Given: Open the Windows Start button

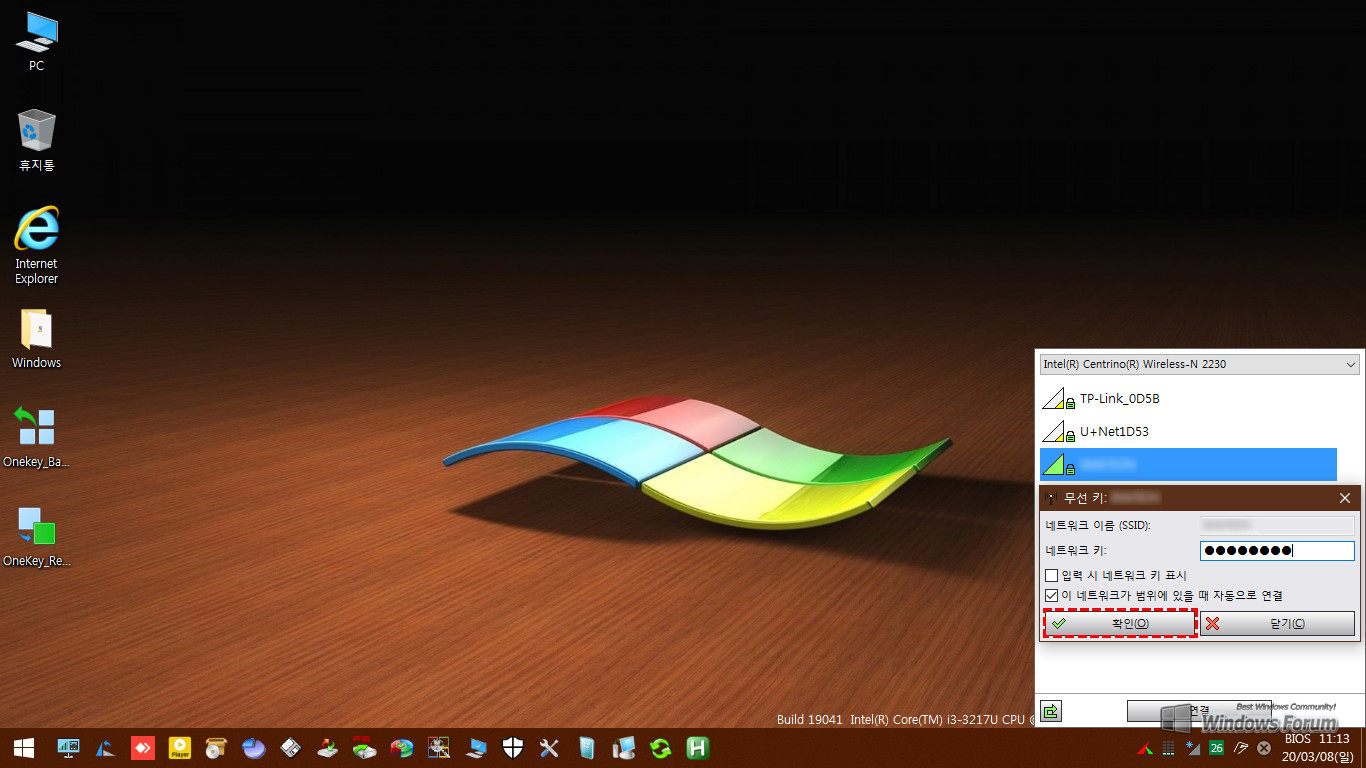Looking at the screenshot, I should [x=24, y=747].
